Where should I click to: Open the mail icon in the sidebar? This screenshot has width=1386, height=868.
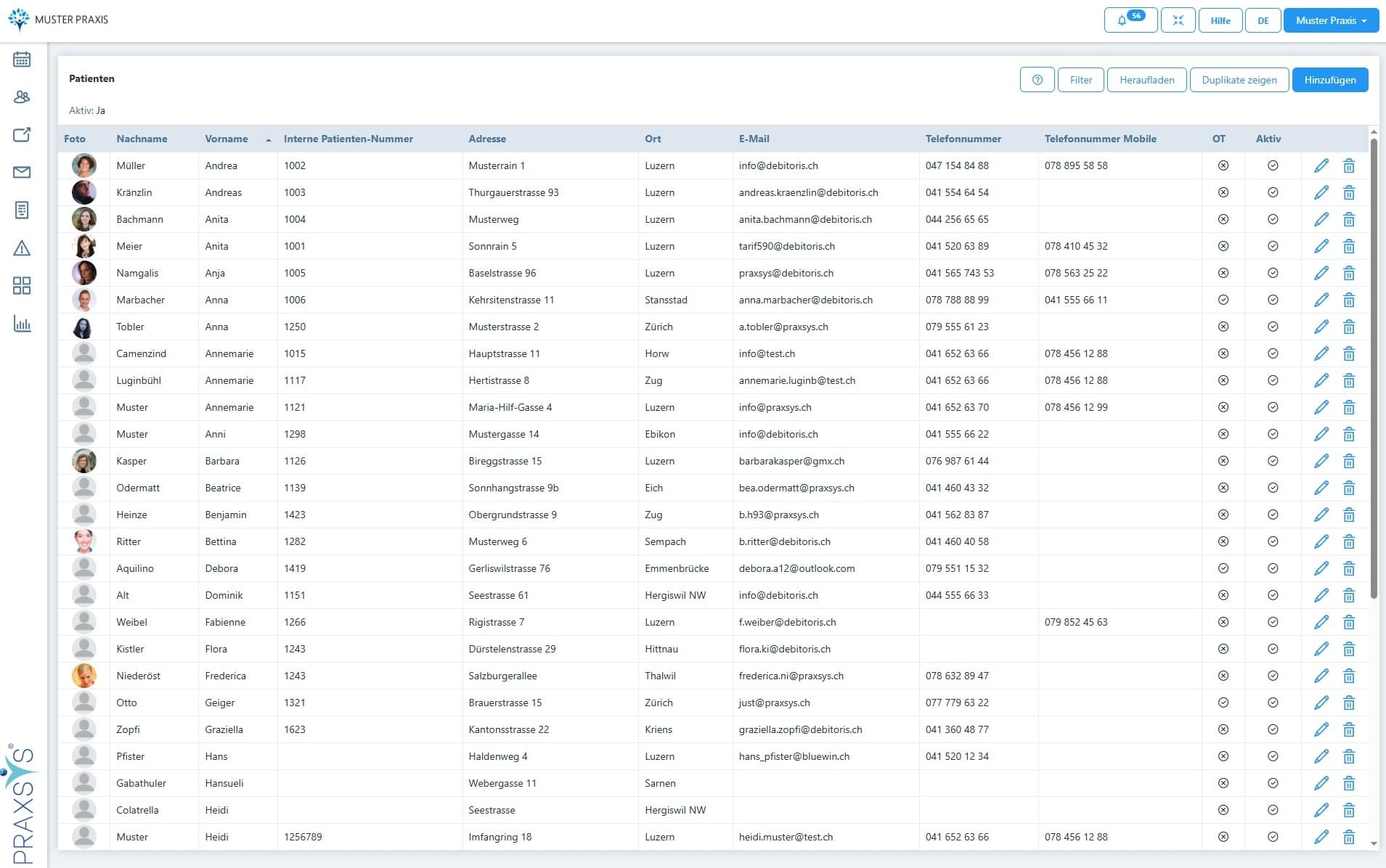(x=22, y=173)
